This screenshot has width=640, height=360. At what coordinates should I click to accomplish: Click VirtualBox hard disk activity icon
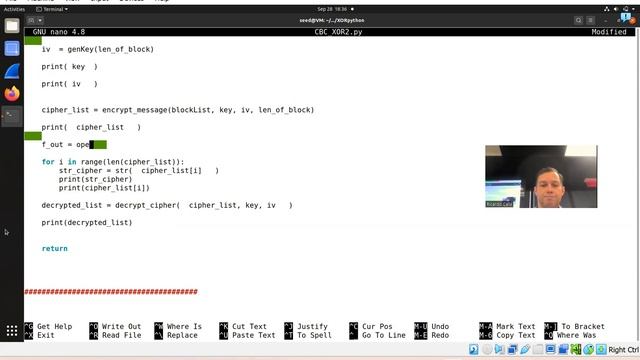(473, 349)
